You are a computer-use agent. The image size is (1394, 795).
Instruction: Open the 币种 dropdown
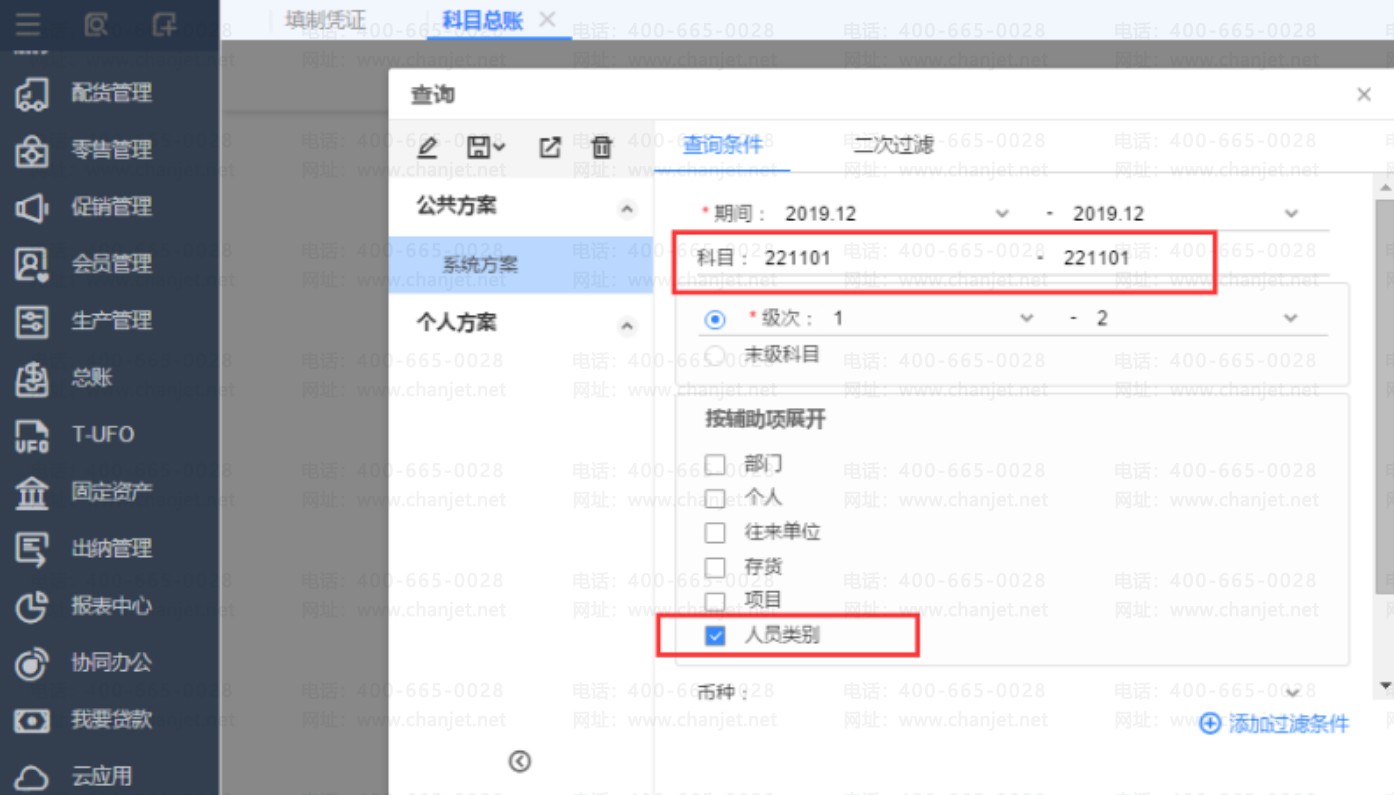point(1291,692)
